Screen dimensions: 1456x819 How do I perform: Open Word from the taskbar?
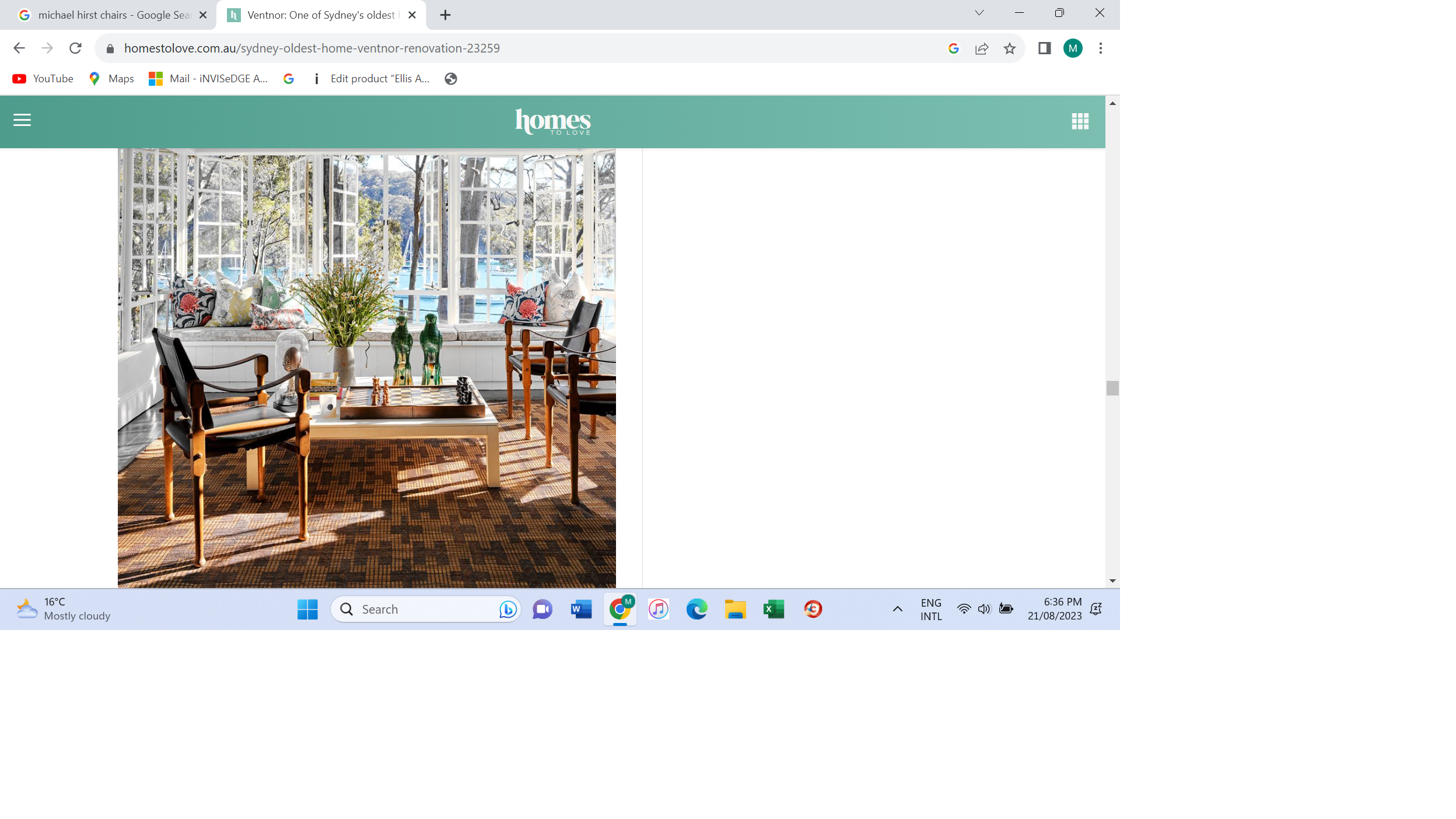581,609
